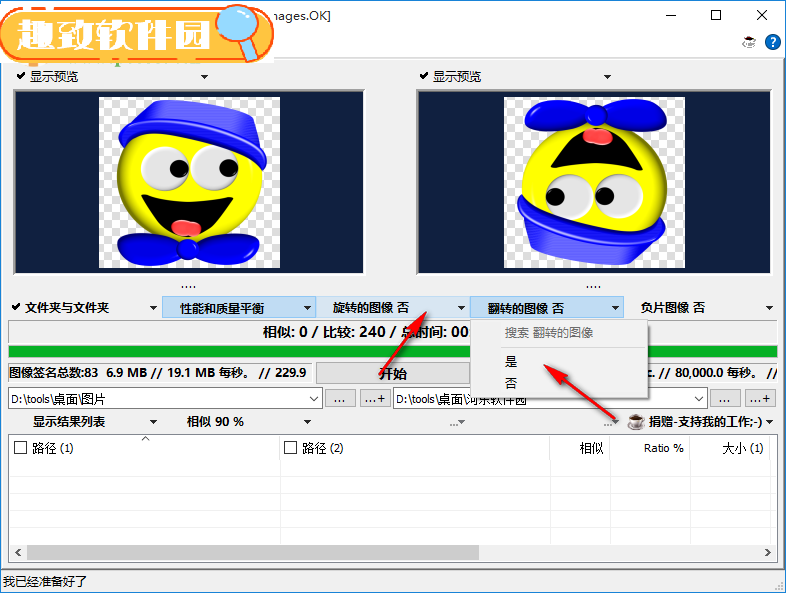The image size is (786, 593).
Task: Expand the second folder path combo arrow
Action: pyautogui.click(x=699, y=399)
